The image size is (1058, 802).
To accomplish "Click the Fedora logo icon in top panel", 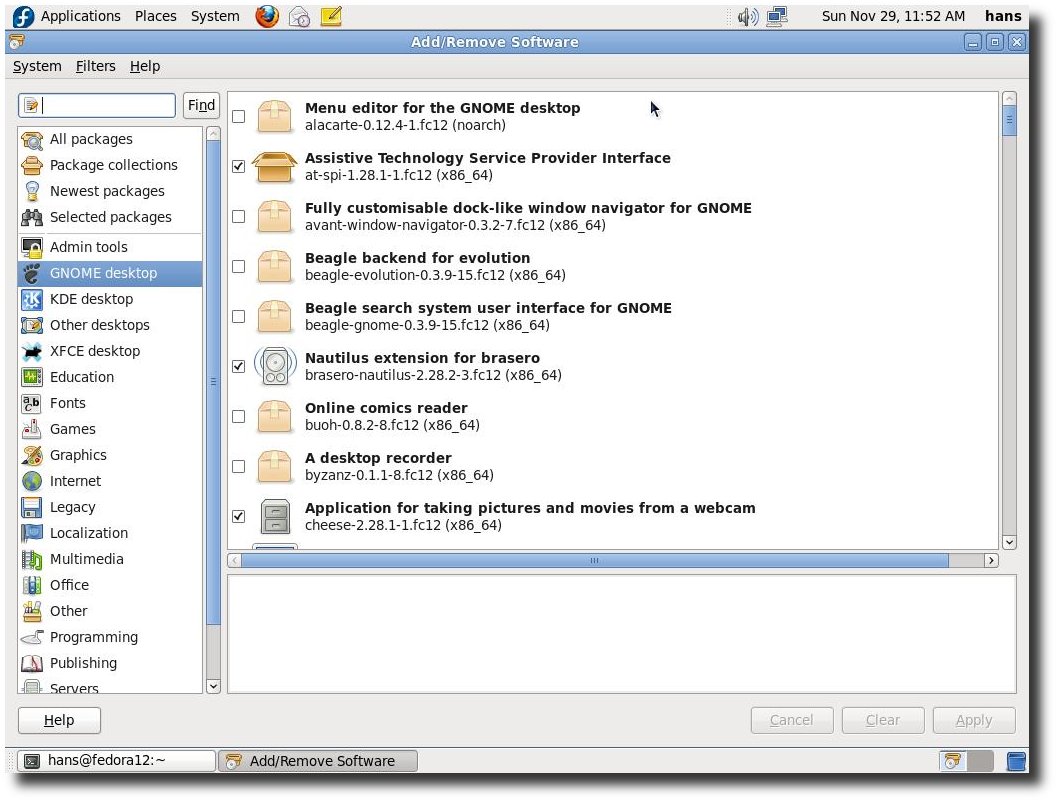I will pyautogui.click(x=23, y=16).
